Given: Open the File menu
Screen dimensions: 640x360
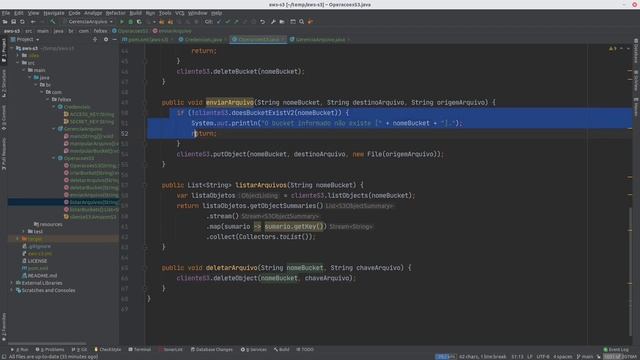Looking at the screenshot, I should 6,13.
